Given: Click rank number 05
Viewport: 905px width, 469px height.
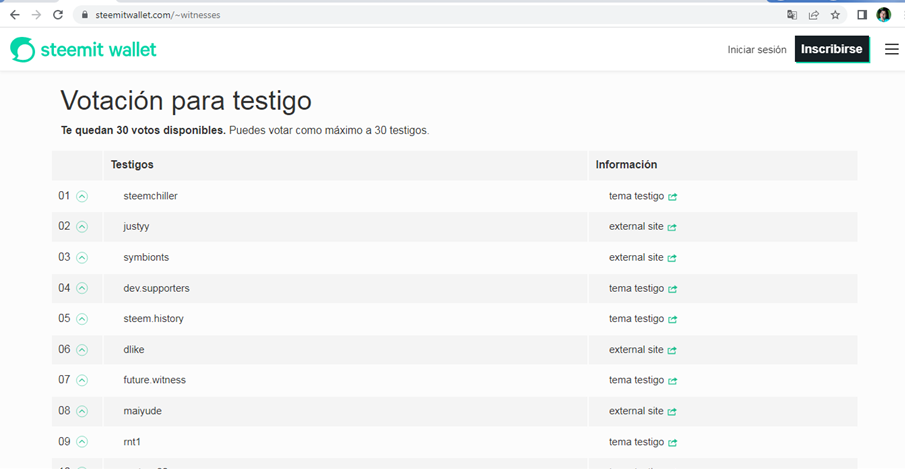Looking at the screenshot, I should (64, 318).
